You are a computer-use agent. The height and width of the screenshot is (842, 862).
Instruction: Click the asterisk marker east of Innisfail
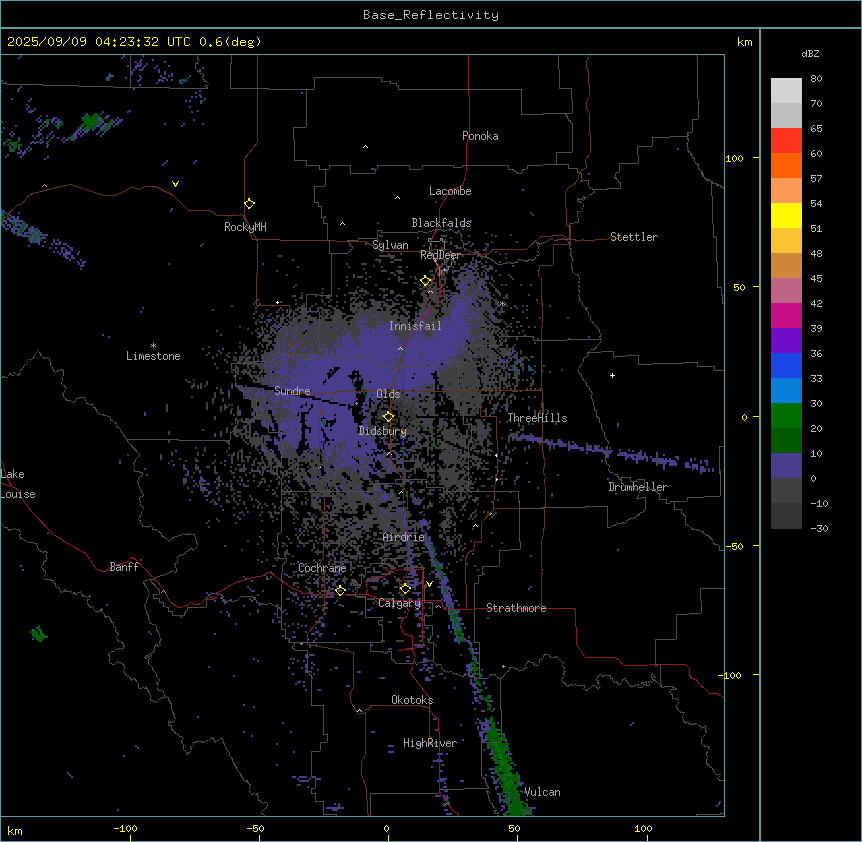pyautogui.click(x=502, y=303)
